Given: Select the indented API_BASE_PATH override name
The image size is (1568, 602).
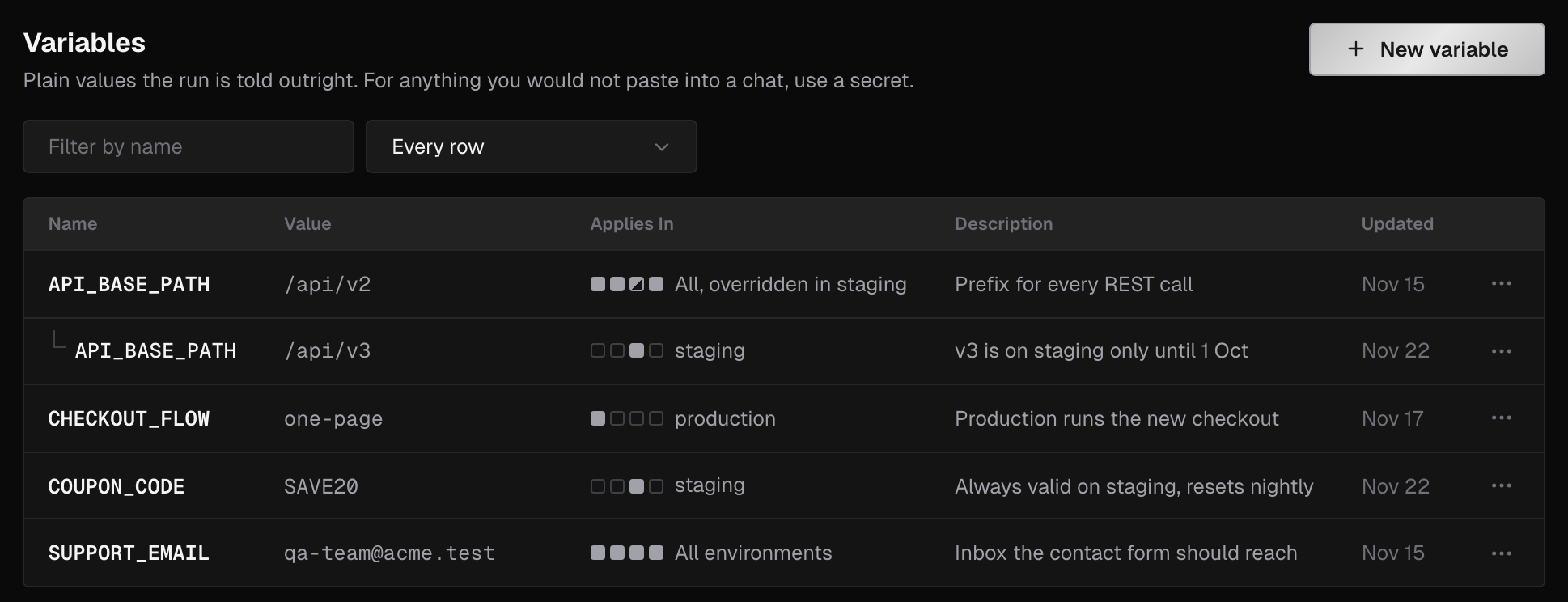Looking at the screenshot, I should click(x=156, y=351).
